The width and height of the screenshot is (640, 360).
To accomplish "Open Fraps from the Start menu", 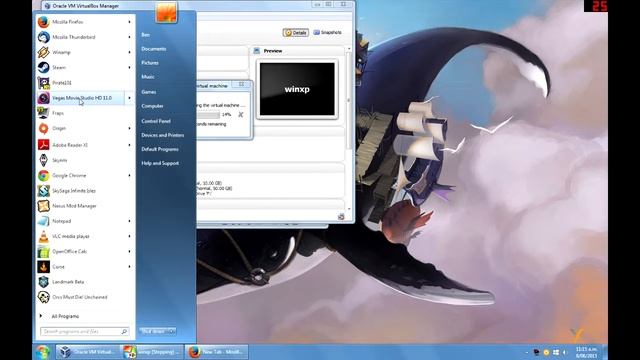I will pyautogui.click(x=84, y=113).
